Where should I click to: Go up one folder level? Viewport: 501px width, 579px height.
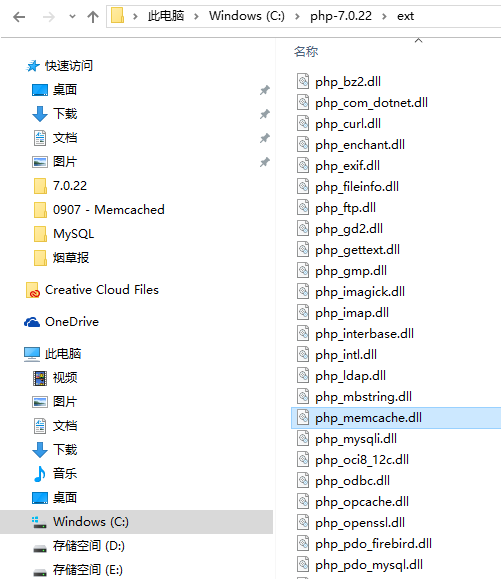coord(93,17)
